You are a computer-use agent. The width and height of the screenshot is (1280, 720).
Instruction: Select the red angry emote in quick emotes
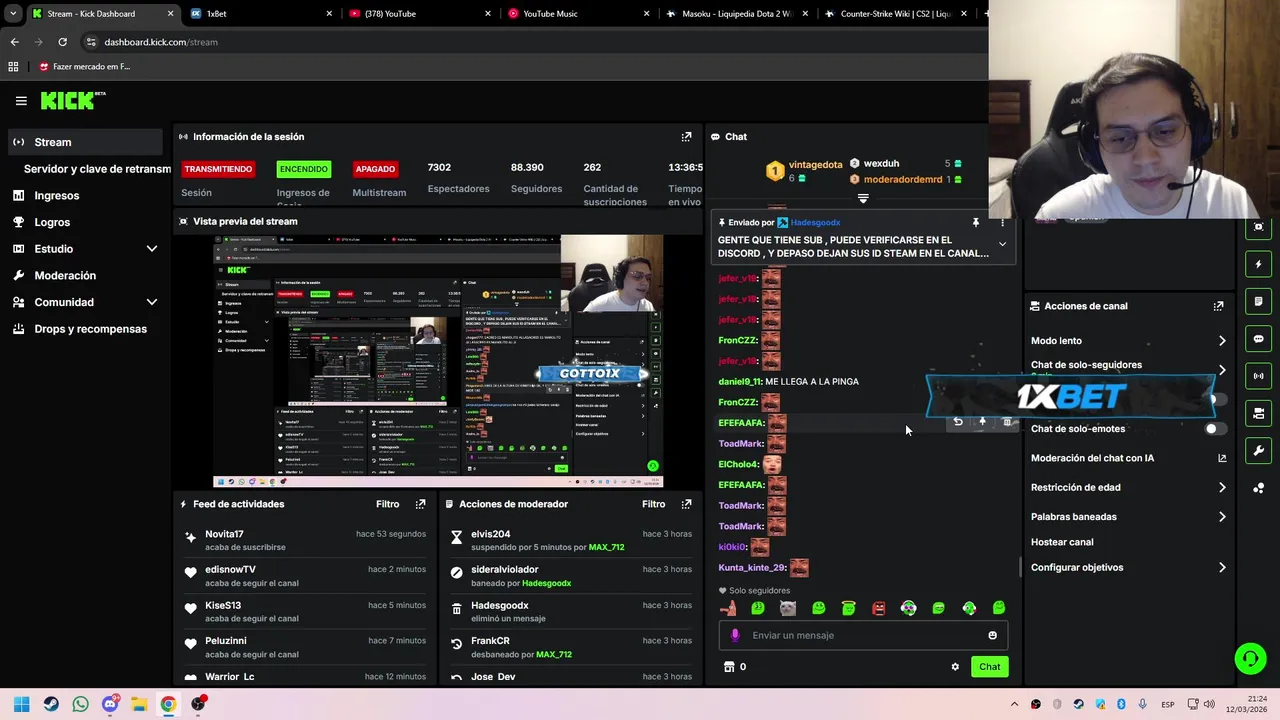878,608
